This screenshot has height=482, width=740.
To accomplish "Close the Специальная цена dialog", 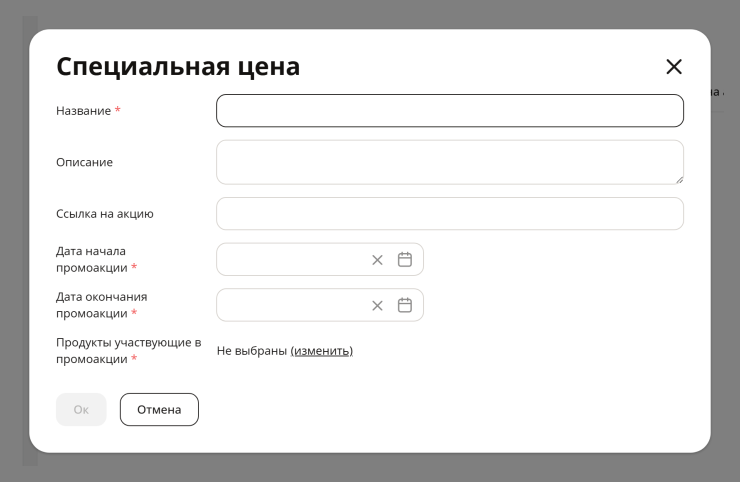I will tap(674, 67).
